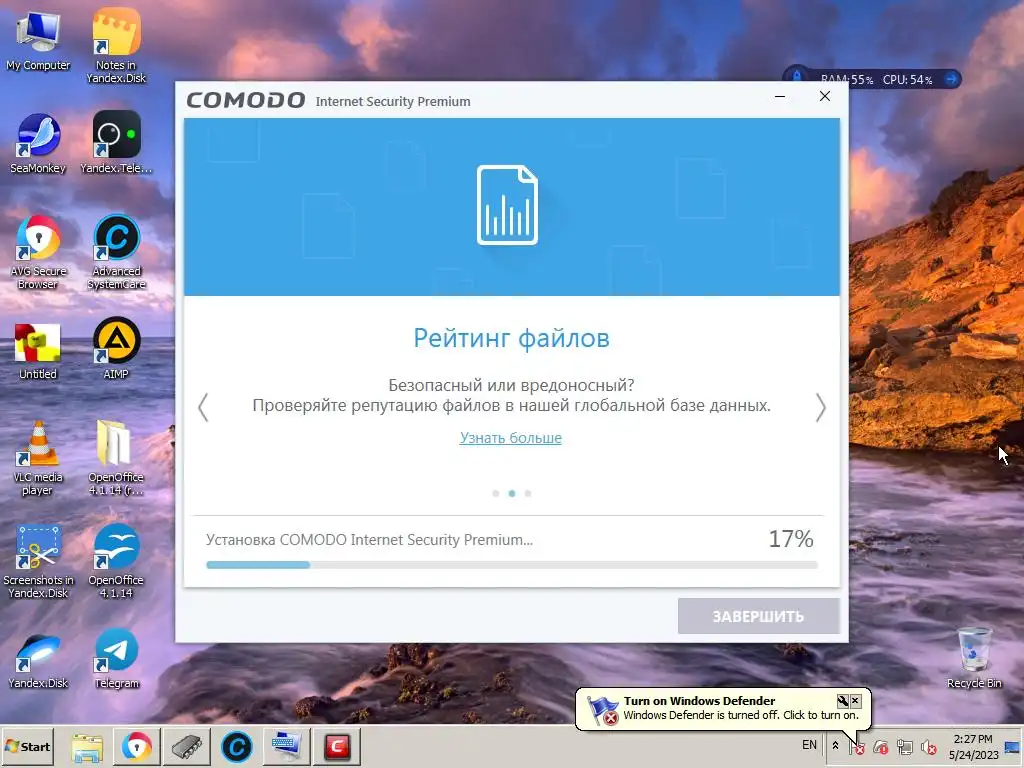
Task: Select the OpenOffice 4.1.14 (r…) folder icon
Action: tap(116, 458)
